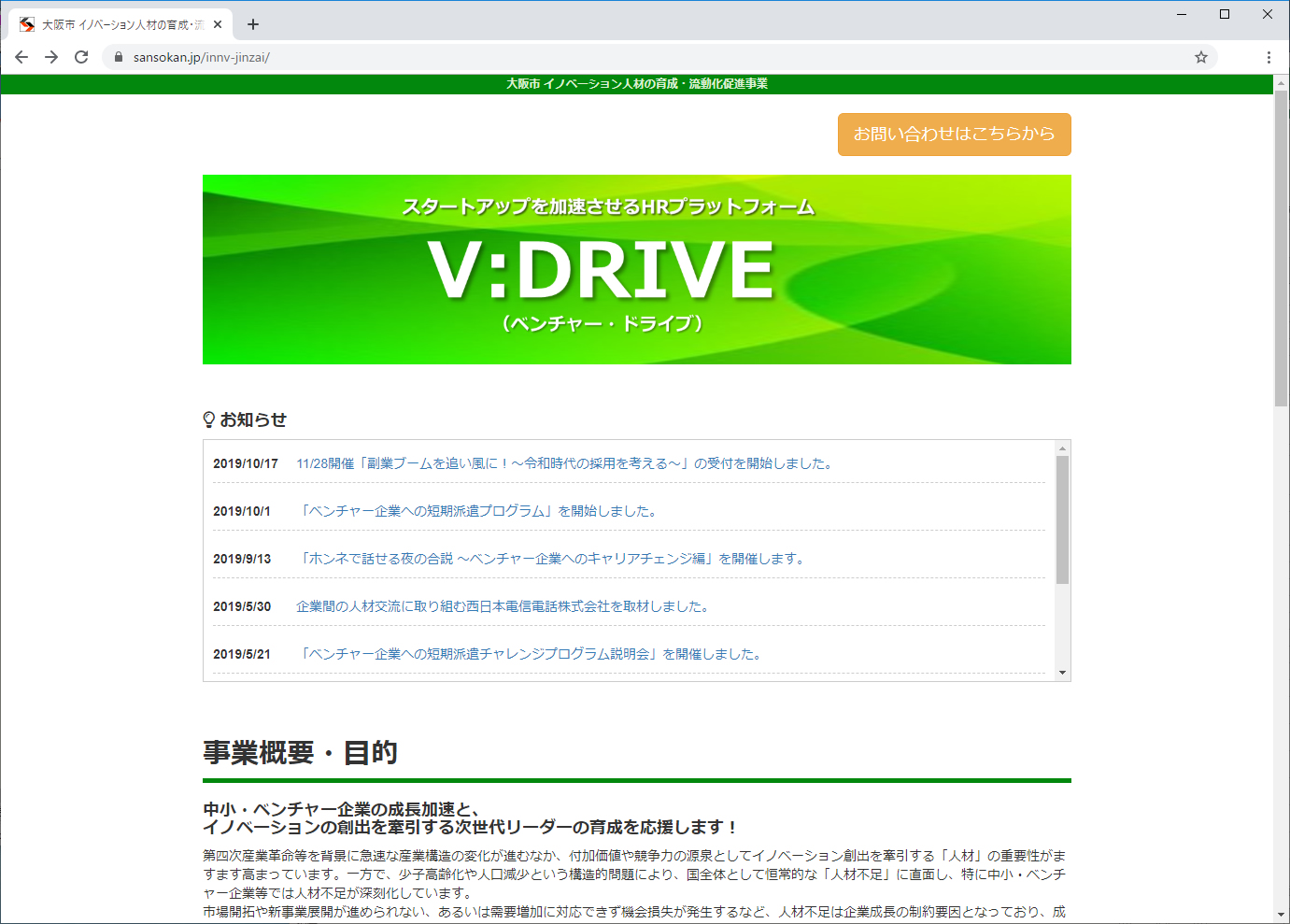The height and width of the screenshot is (924, 1290).
Task: Click the 2019/9/13 date text
Action: 242,559
